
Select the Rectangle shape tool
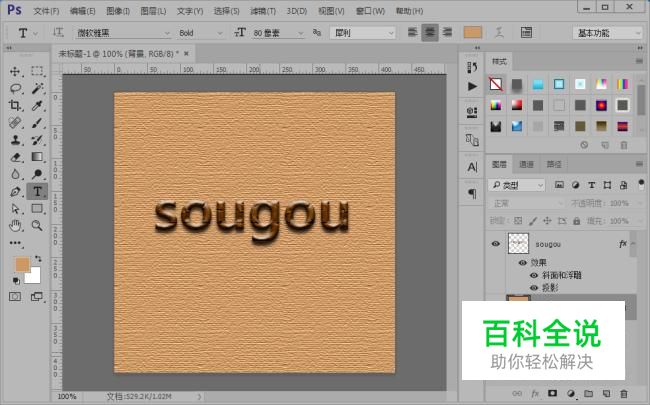coord(37,209)
